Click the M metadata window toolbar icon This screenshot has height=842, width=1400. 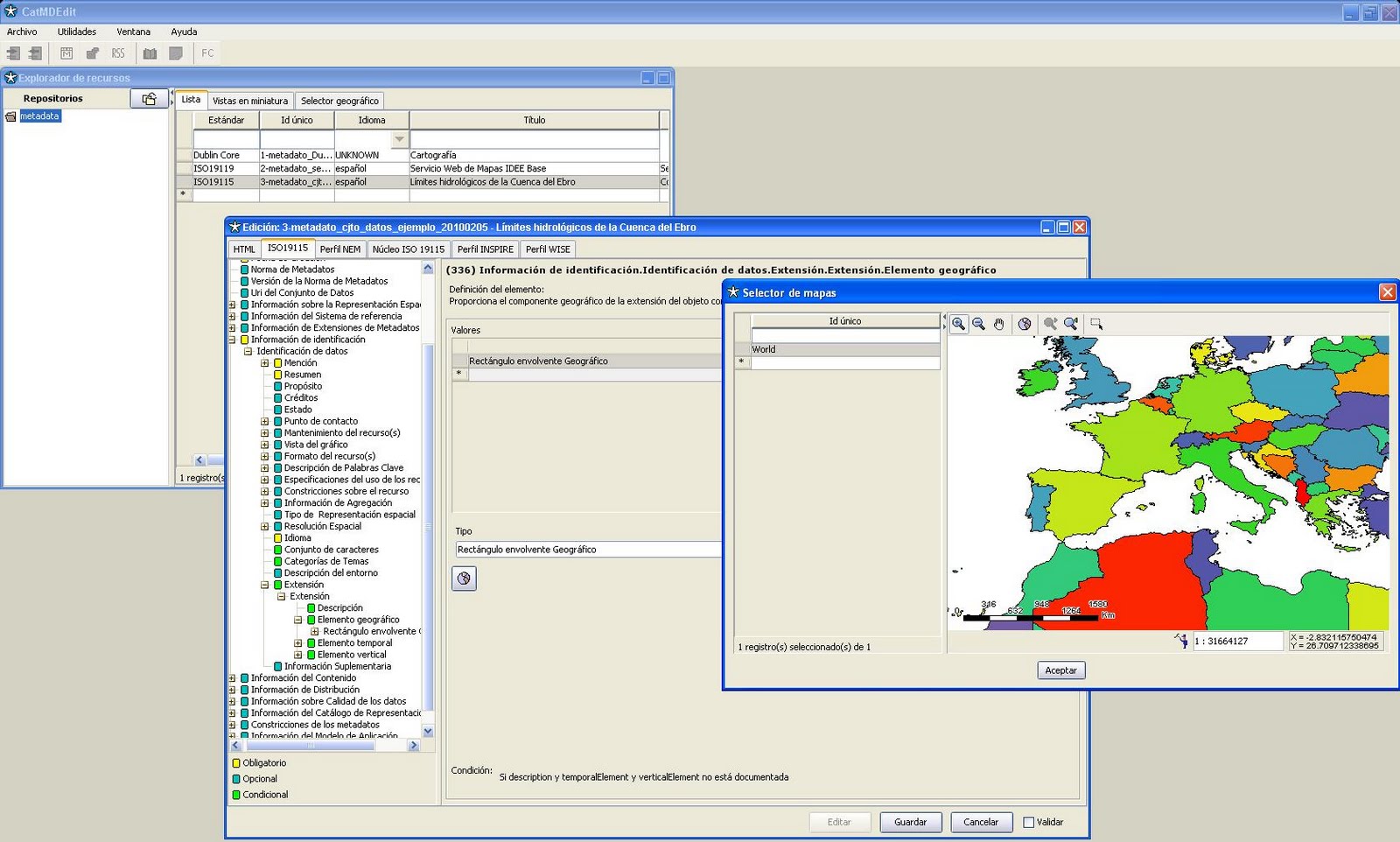pyautogui.click(x=66, y=53)
